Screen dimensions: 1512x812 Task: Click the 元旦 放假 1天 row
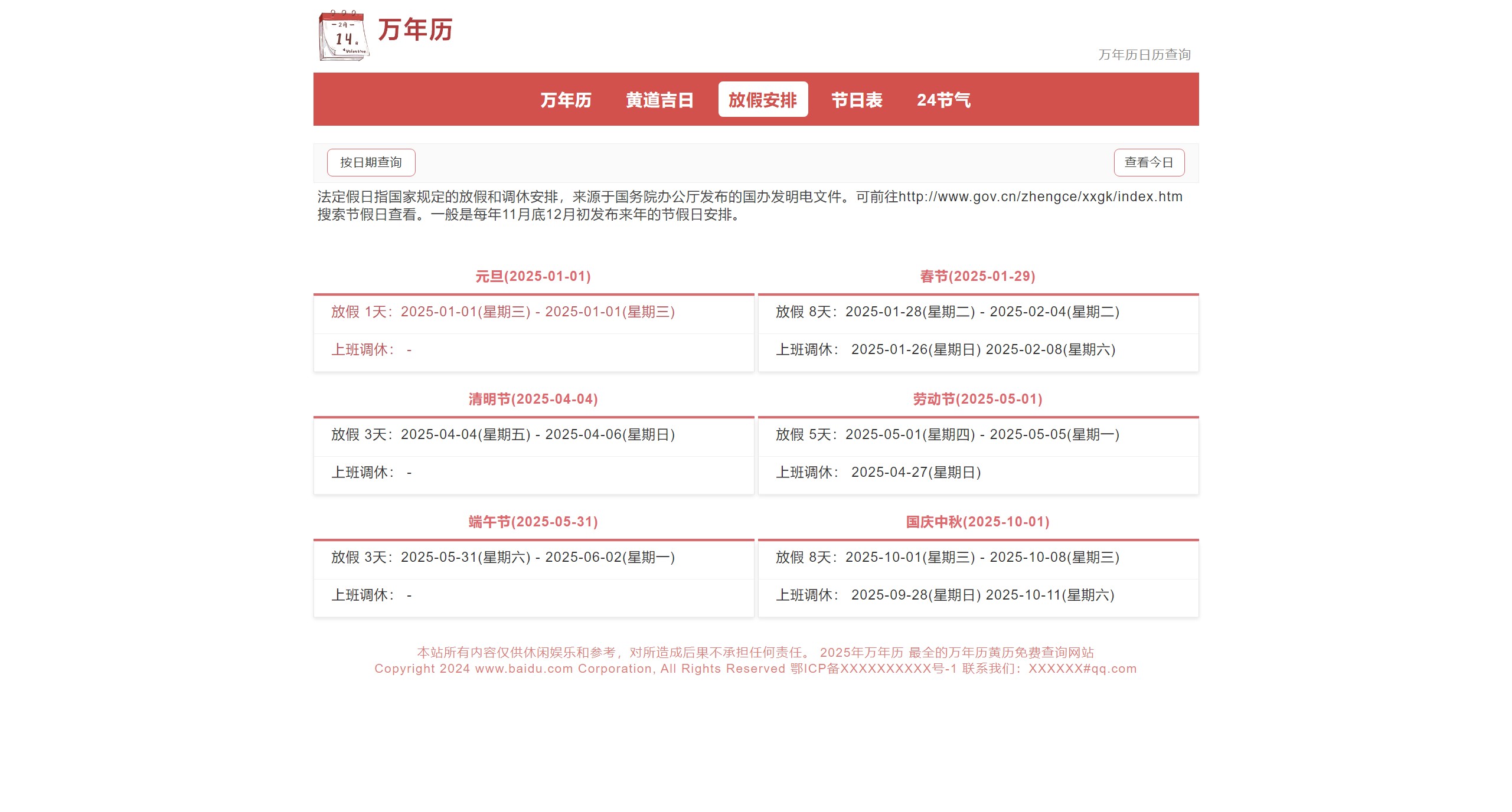click(502, 312)
